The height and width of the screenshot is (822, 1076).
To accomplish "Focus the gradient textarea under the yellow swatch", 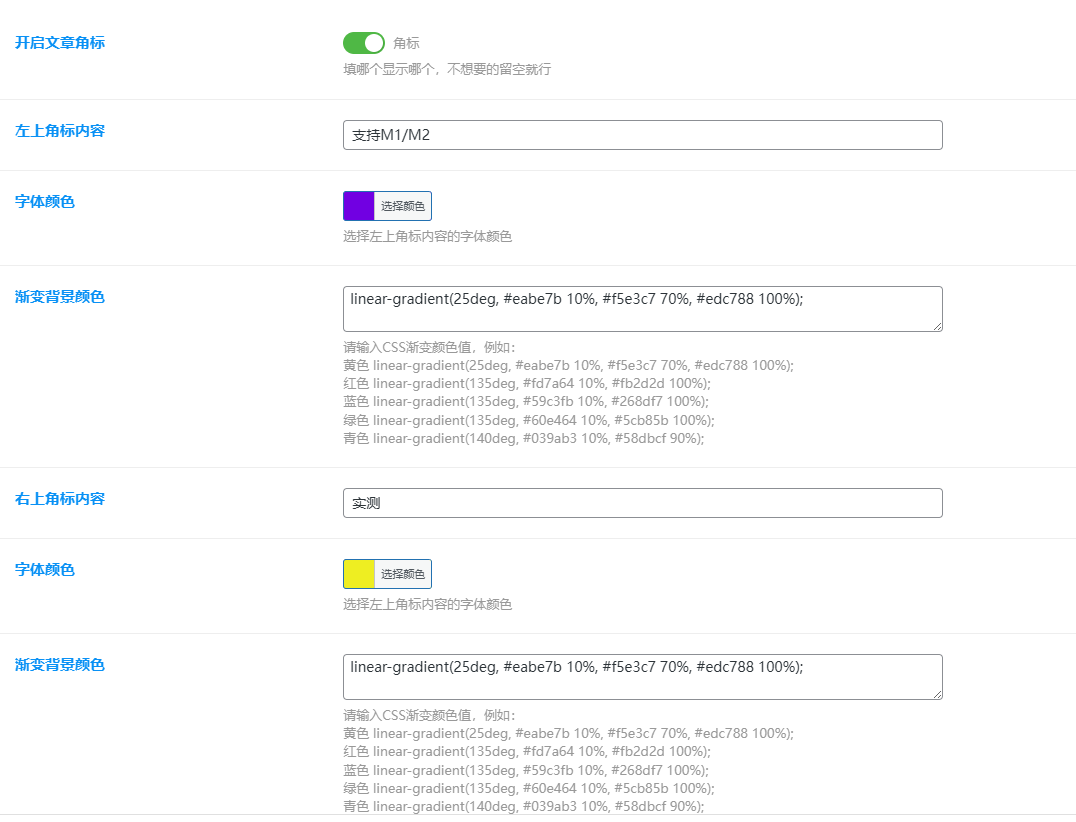I will (642, 676).
